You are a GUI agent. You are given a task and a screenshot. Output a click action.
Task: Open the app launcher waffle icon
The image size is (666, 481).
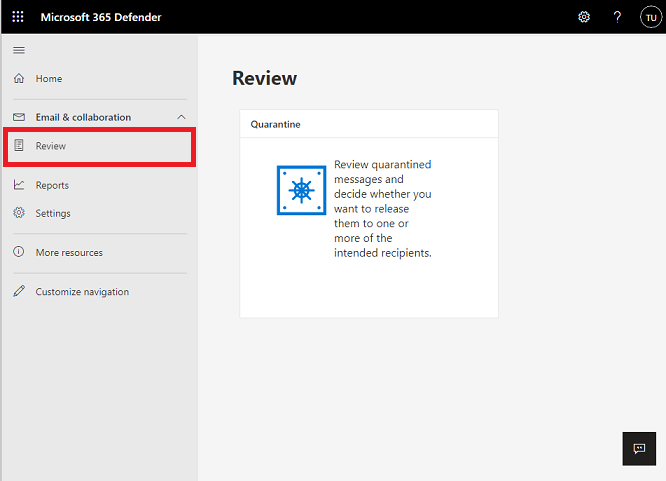(x=18, y=17)
